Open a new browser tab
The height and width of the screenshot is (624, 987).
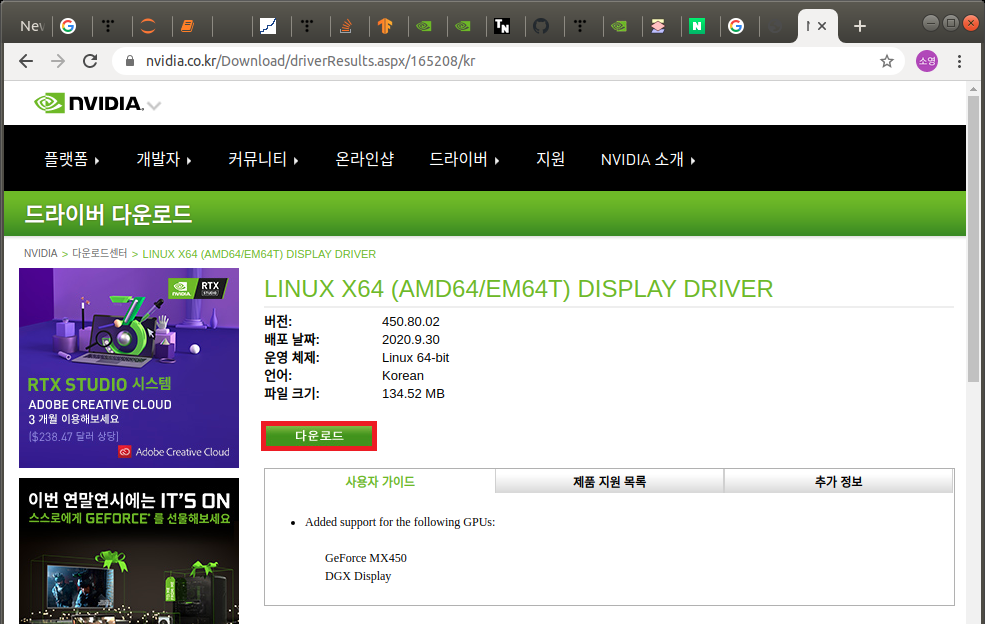pyautogui.click(x=860, y=26)
